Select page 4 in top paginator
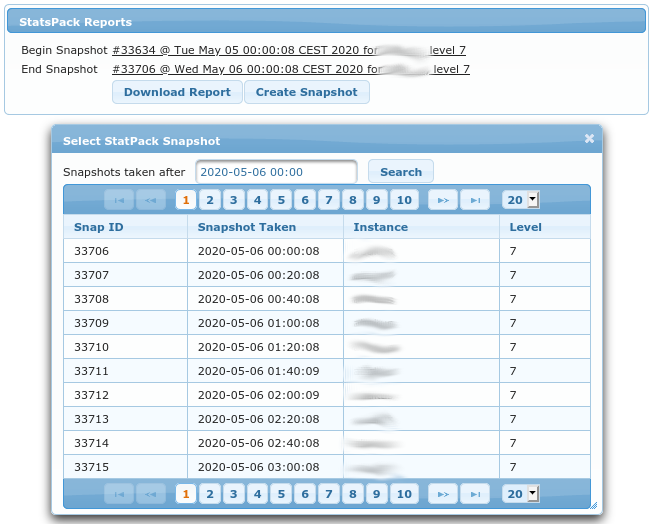This screenshot has height=524, width=652. pos(257,200)
